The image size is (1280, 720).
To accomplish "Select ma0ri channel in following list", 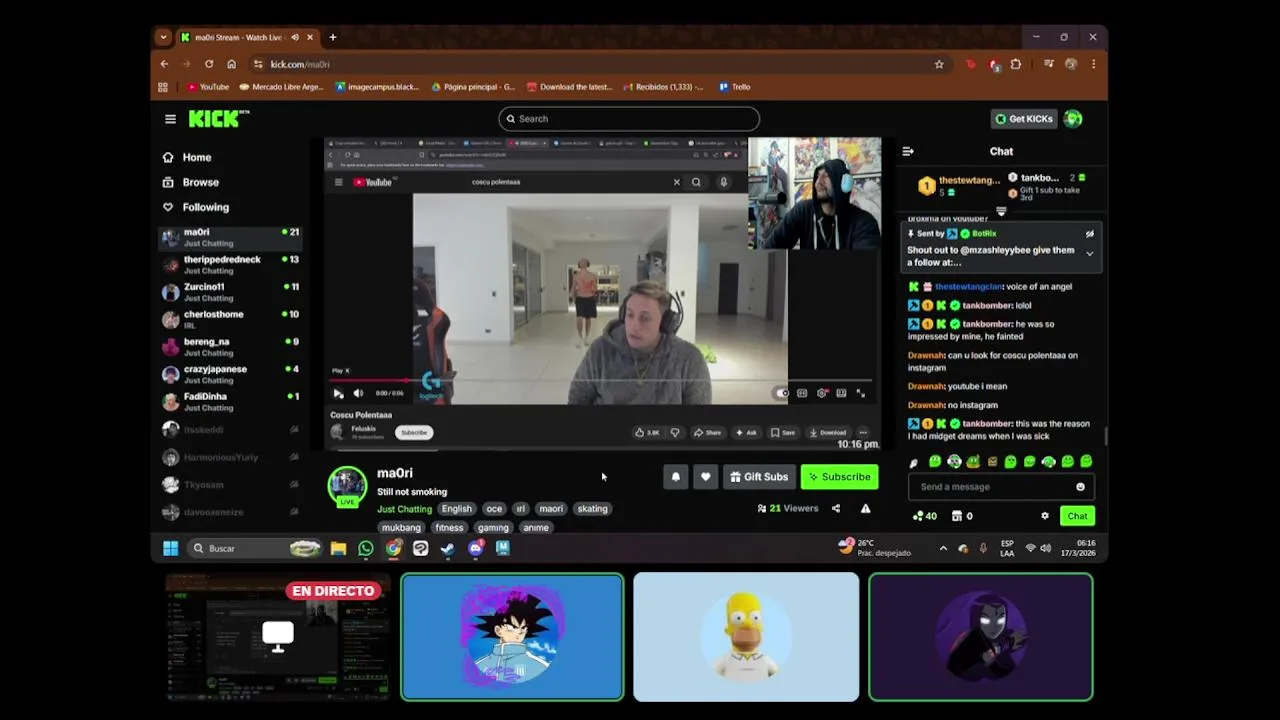I will coord(230,237).
